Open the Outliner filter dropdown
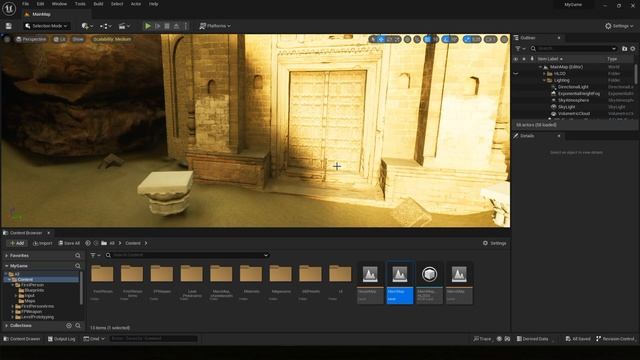 coord(520,49)
